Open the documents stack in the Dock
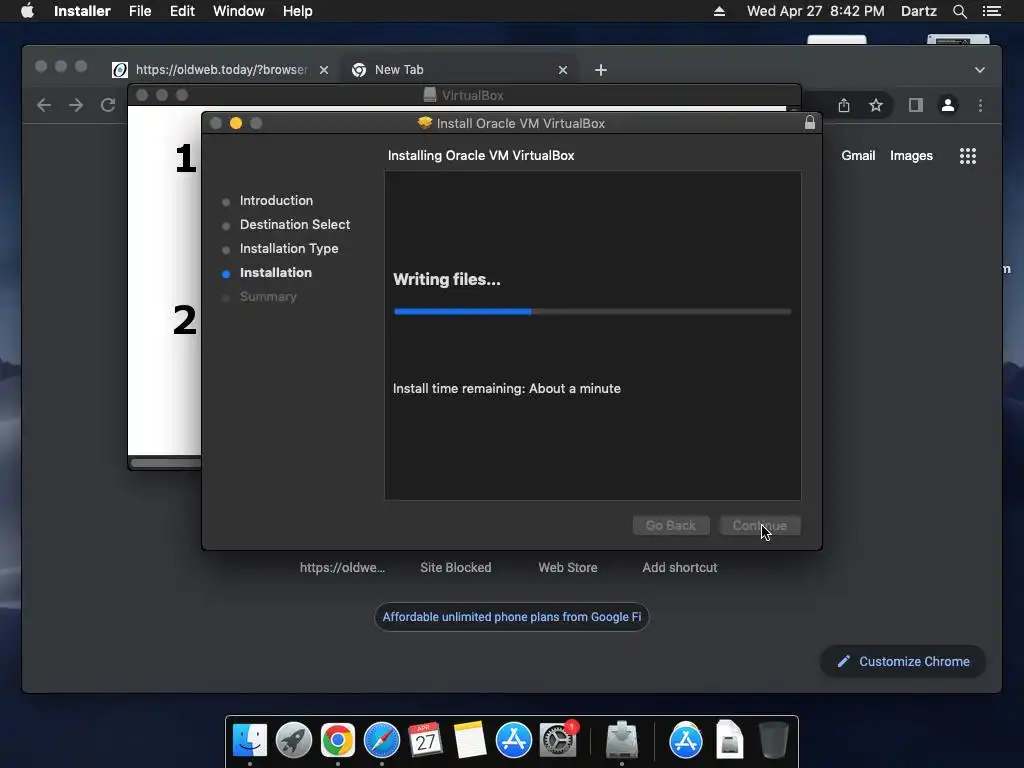The width and height of the screenshot is (1024, 768). click(x=729, y=740)
